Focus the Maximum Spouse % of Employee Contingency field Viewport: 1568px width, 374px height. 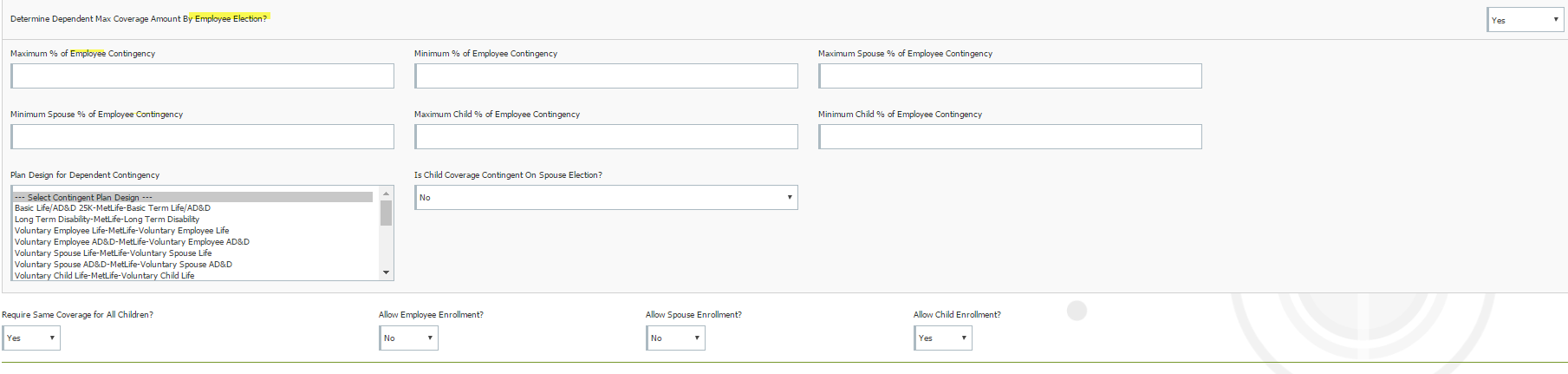point(1010,76)
